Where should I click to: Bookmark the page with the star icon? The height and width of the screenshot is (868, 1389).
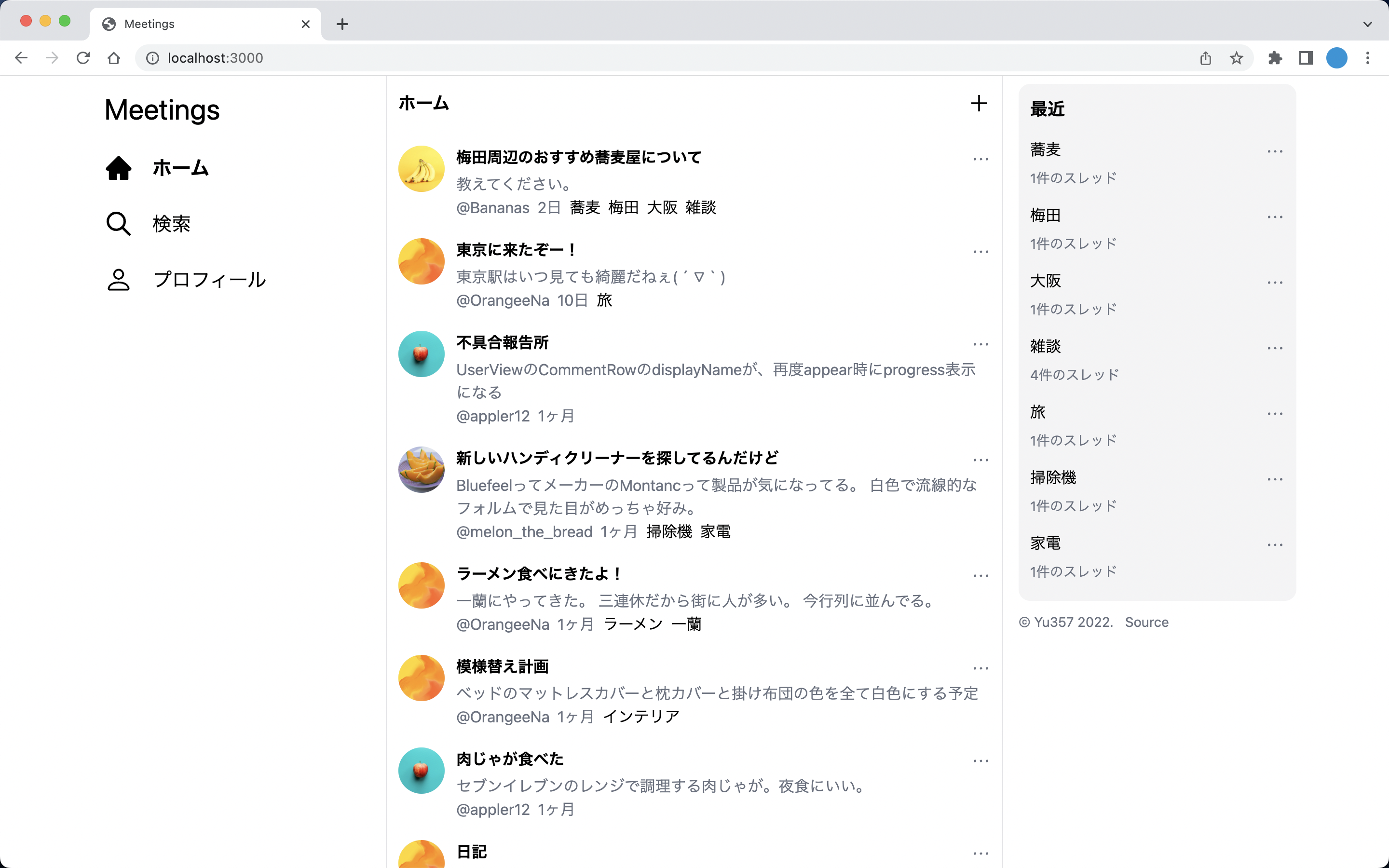pyautogui.click(x=1235, y=57)
